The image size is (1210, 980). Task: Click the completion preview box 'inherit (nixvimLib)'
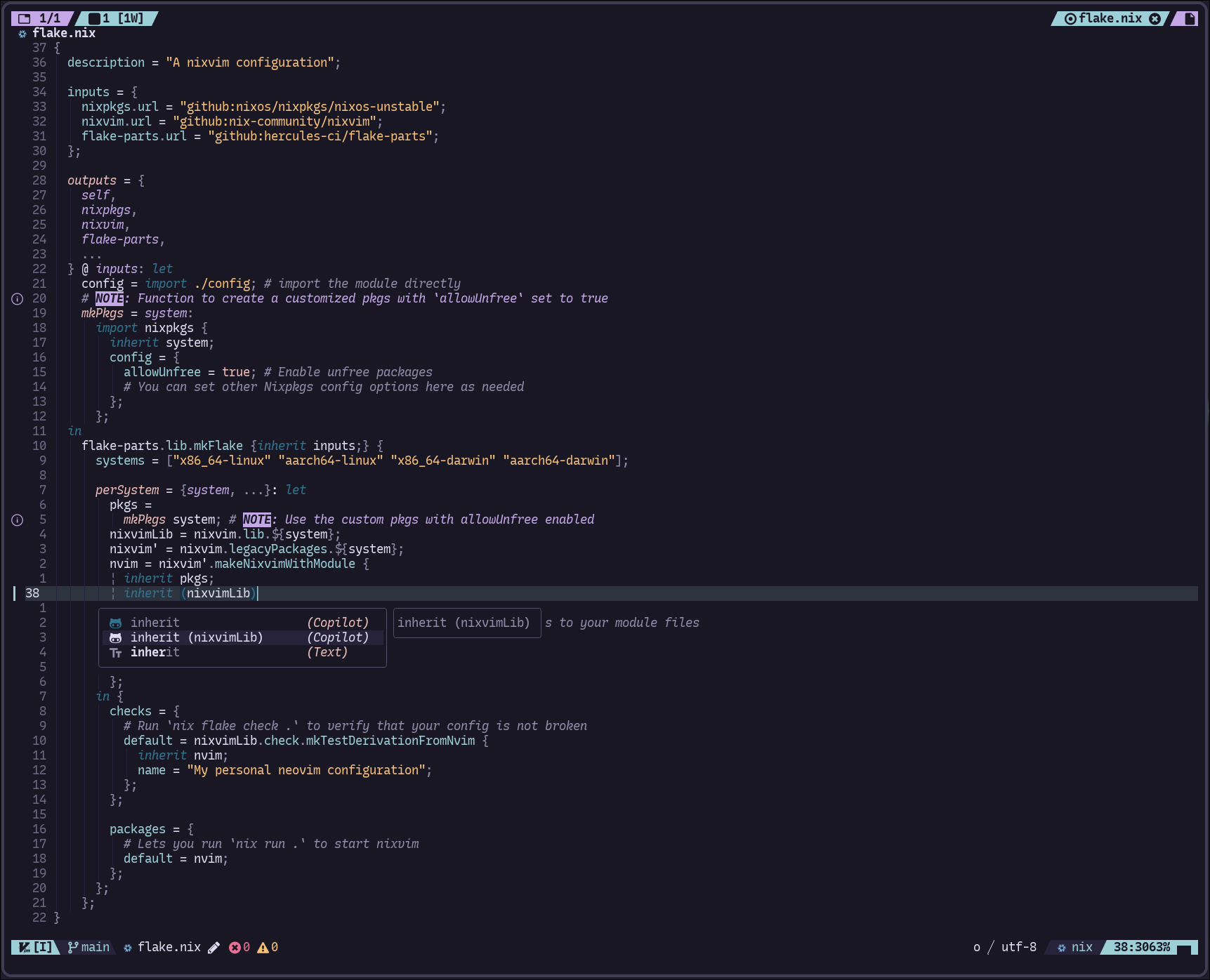(467, 623)
